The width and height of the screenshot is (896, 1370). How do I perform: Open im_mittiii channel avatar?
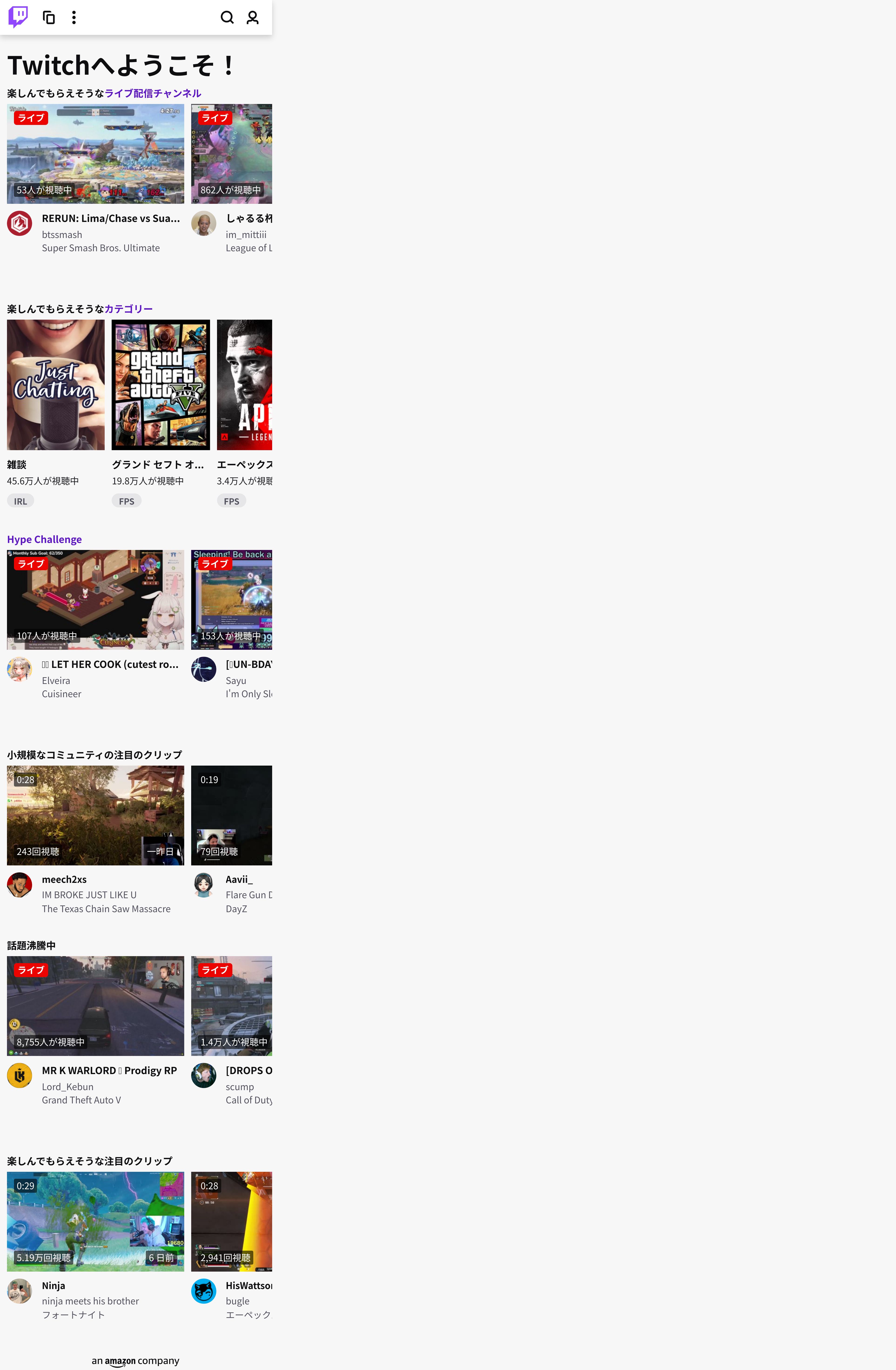point(204,223)
